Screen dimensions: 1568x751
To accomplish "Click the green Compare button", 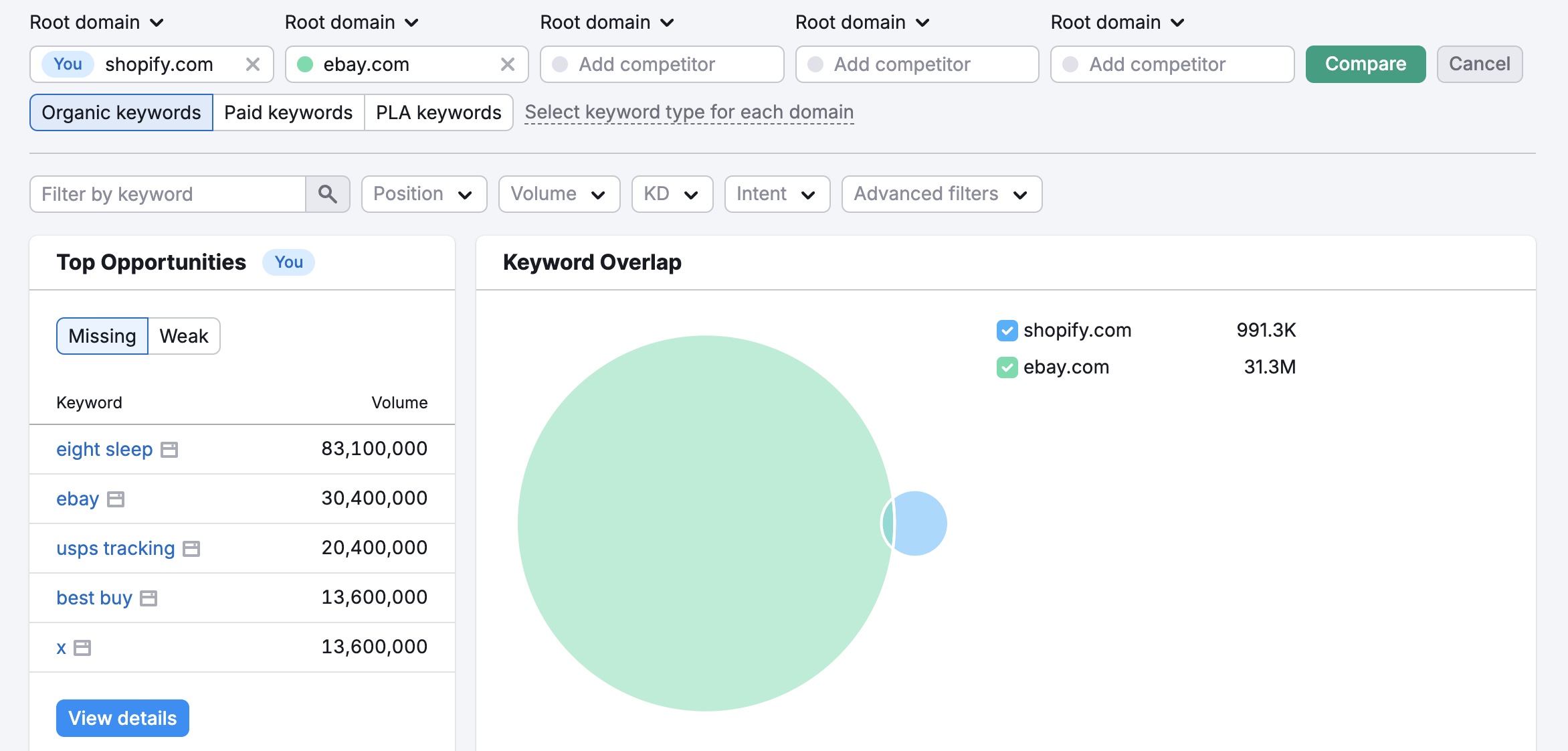I will pyautogui.click(x=1365, y=64).
